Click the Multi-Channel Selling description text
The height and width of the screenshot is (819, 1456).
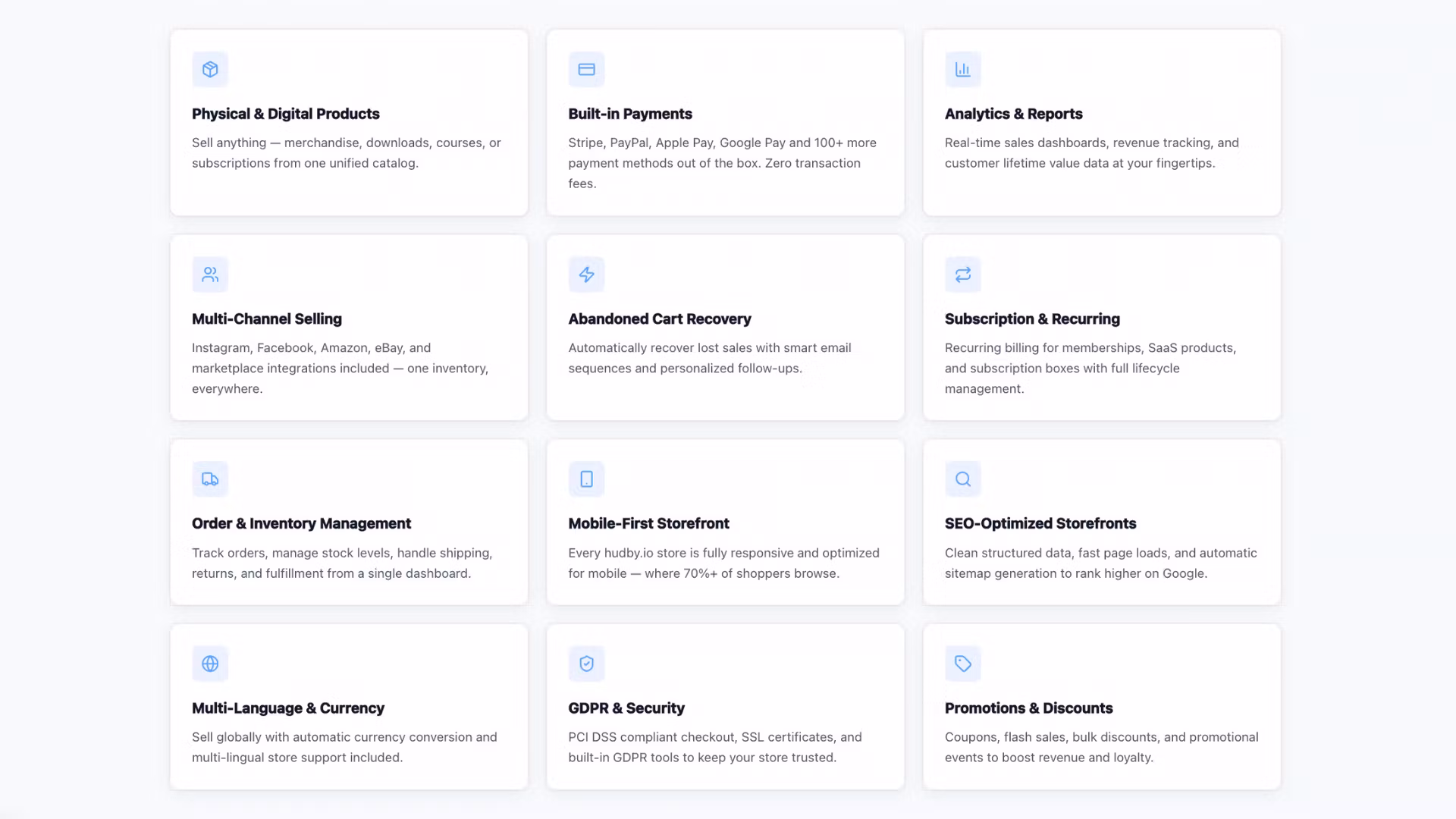(340, 368)
